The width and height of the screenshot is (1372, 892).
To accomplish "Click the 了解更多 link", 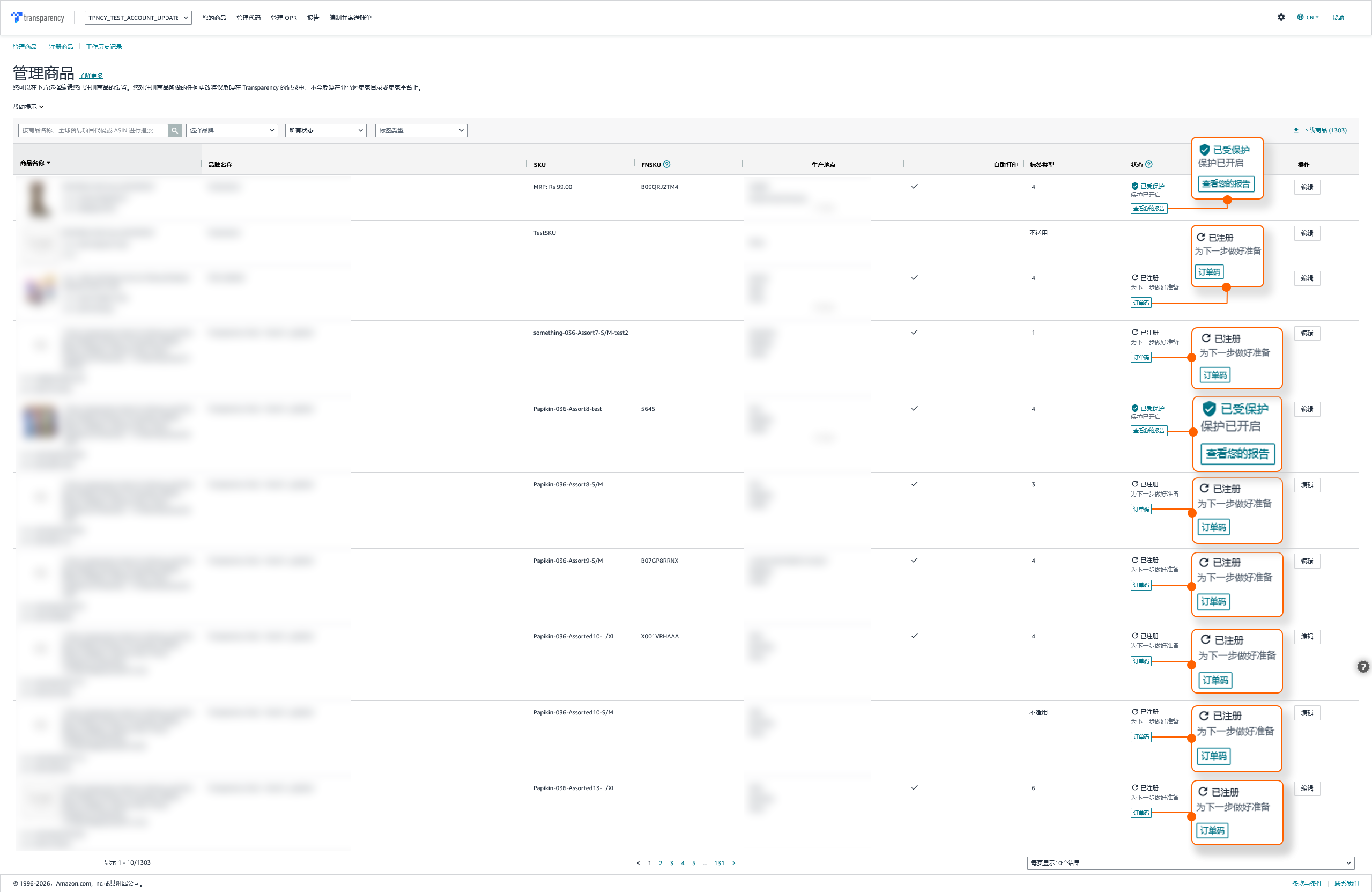I will pyautogui.click(x=91, y=76).
